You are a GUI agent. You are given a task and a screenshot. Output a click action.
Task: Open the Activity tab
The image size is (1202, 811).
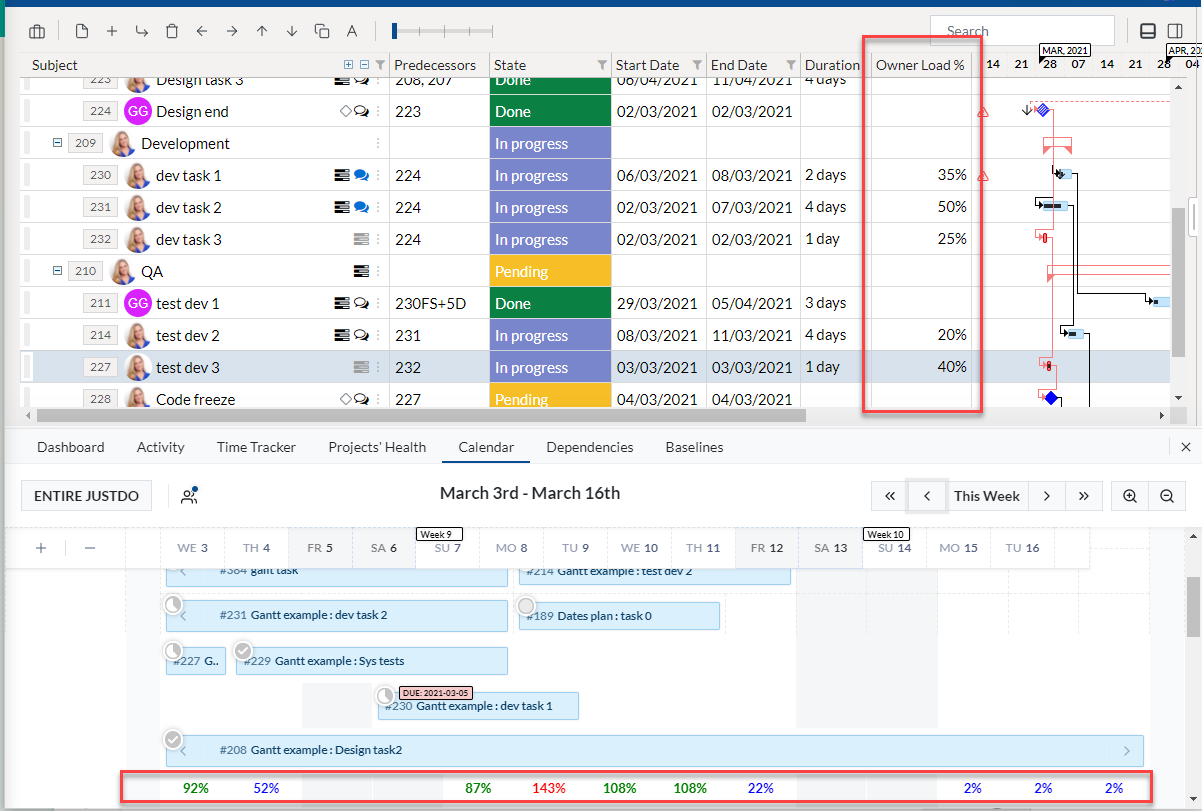click(161, 447)
